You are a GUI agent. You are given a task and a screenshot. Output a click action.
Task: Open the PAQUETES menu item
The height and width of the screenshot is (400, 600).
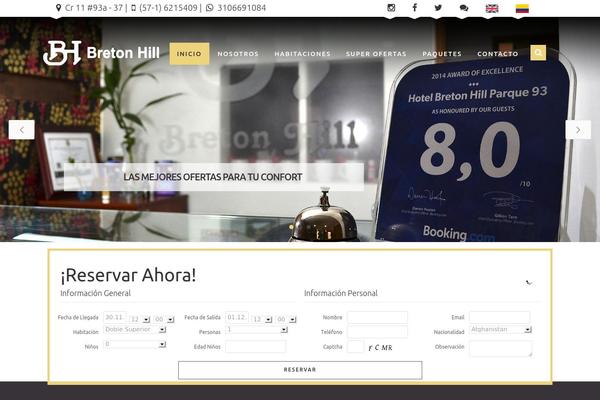point(442,54)
